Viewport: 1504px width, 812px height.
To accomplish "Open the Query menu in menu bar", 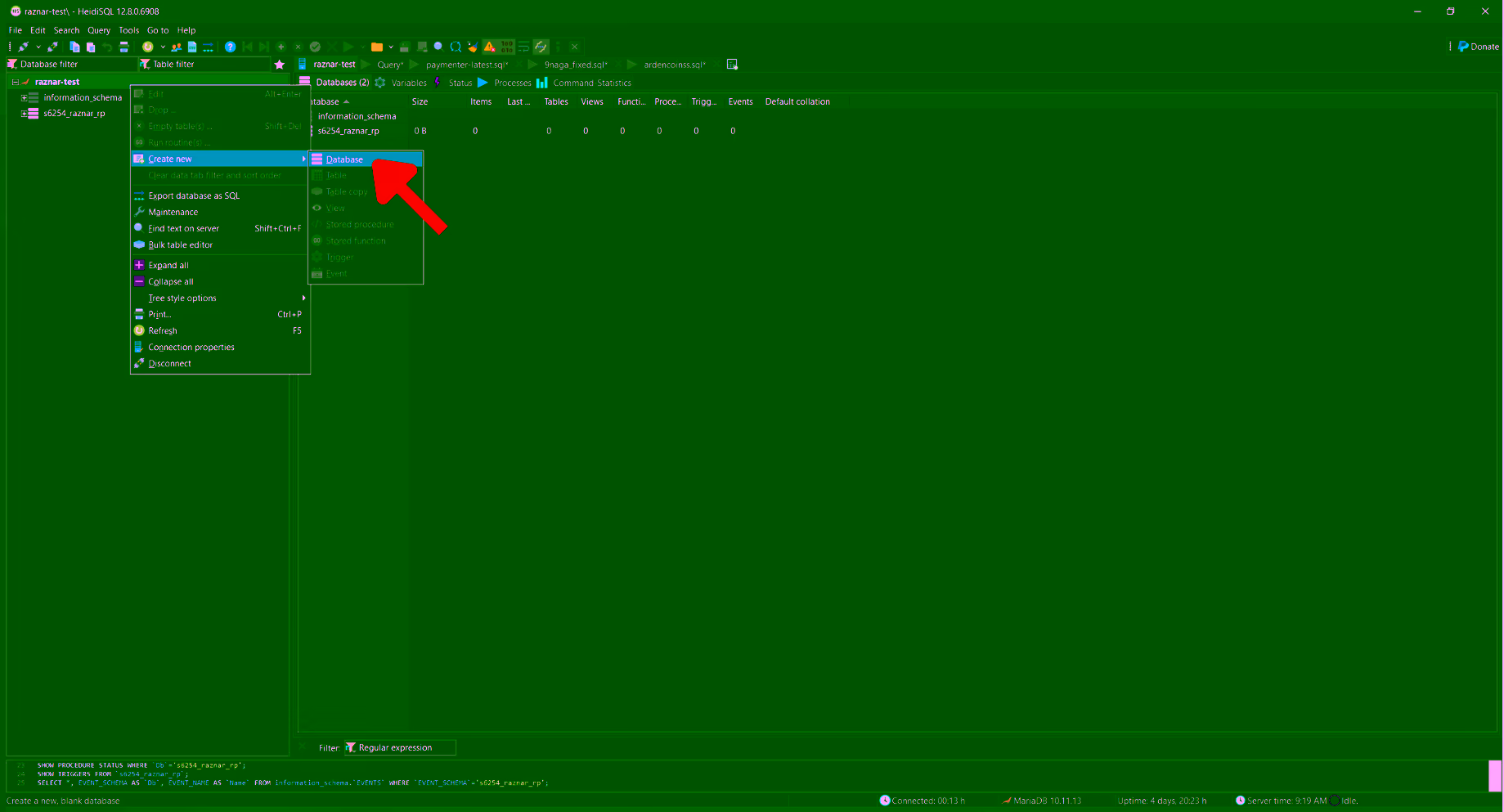I will click(x=99, y=30).
